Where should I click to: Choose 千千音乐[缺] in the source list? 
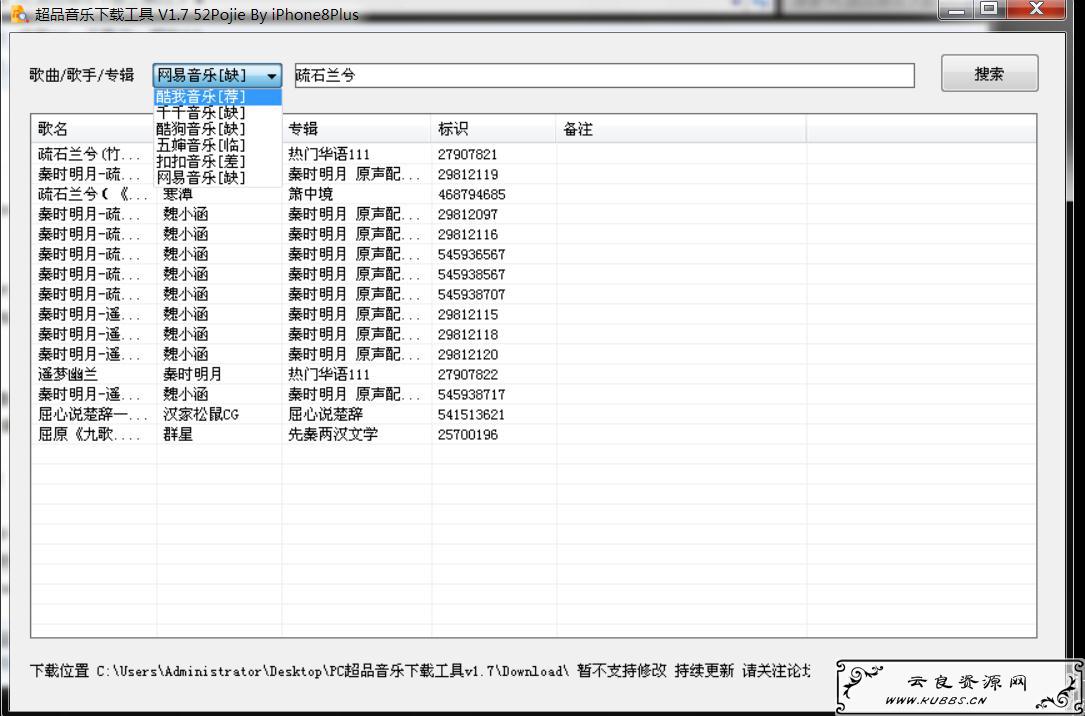217,112
